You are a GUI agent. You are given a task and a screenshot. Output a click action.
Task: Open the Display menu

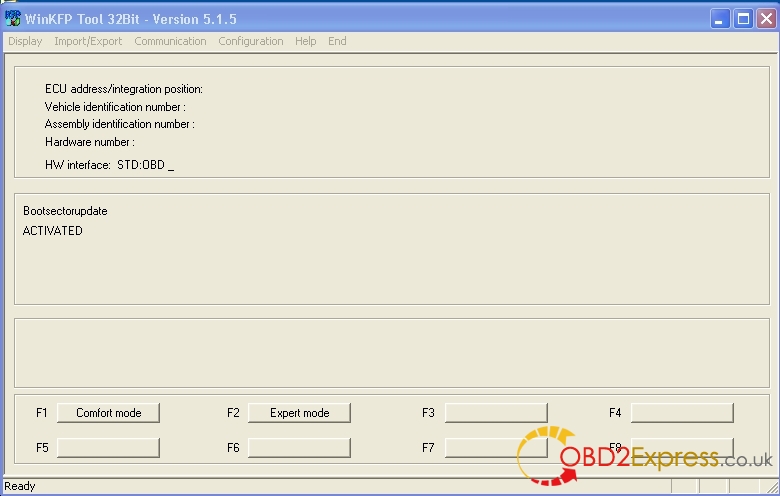click(25, 41)
